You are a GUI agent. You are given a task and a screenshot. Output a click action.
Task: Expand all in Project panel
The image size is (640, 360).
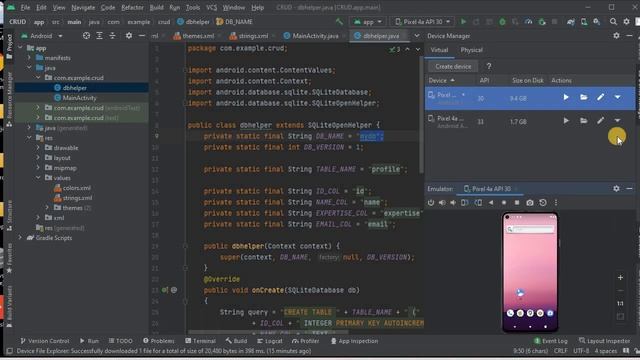(99, 36)
